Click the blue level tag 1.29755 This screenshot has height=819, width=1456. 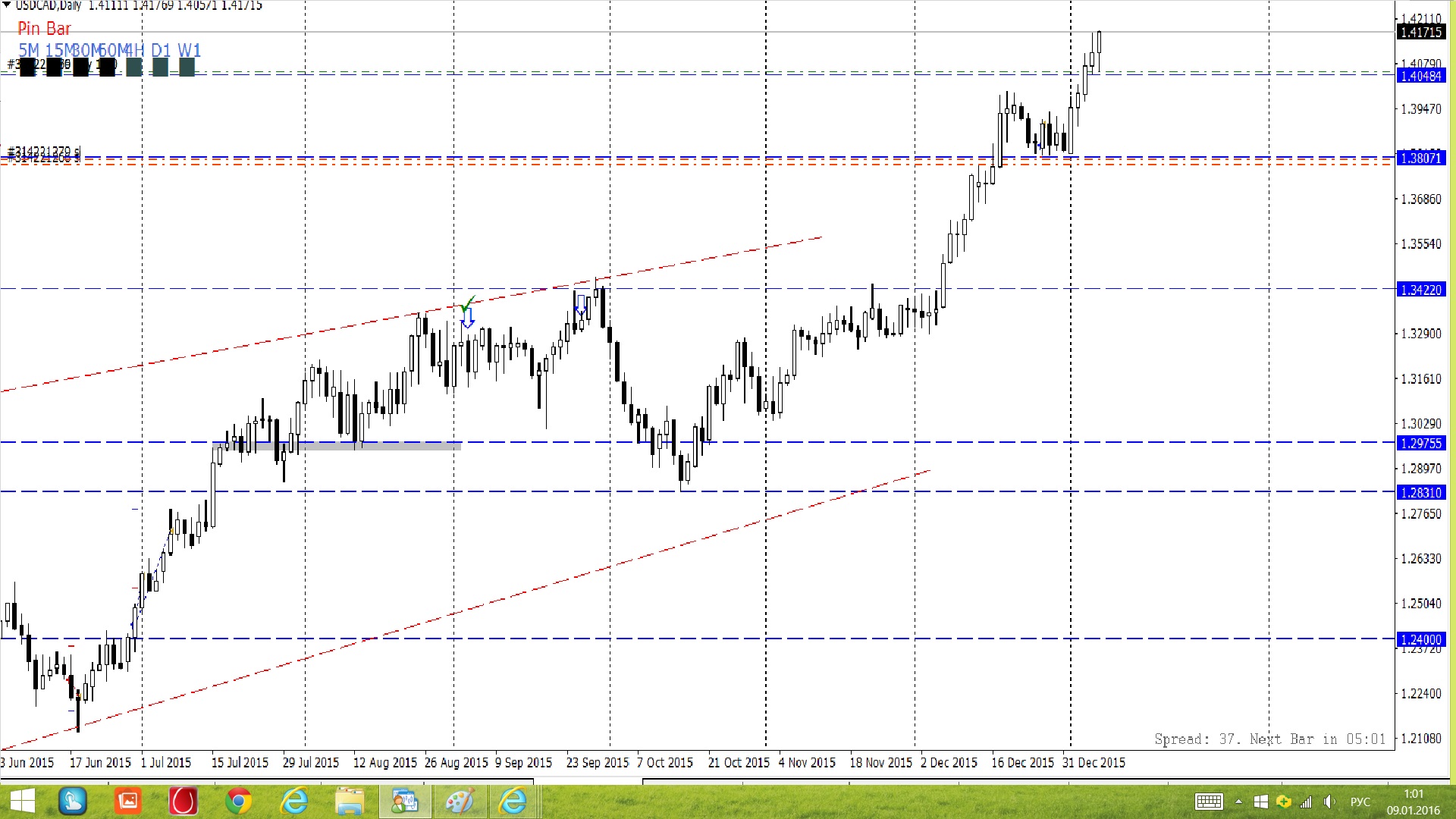click(x=1421, y=443)
